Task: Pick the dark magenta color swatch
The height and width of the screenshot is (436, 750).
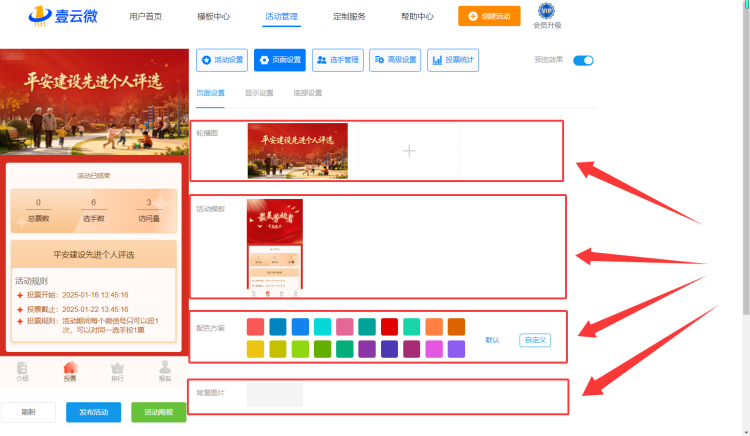Action: click(x=411, y=349)
